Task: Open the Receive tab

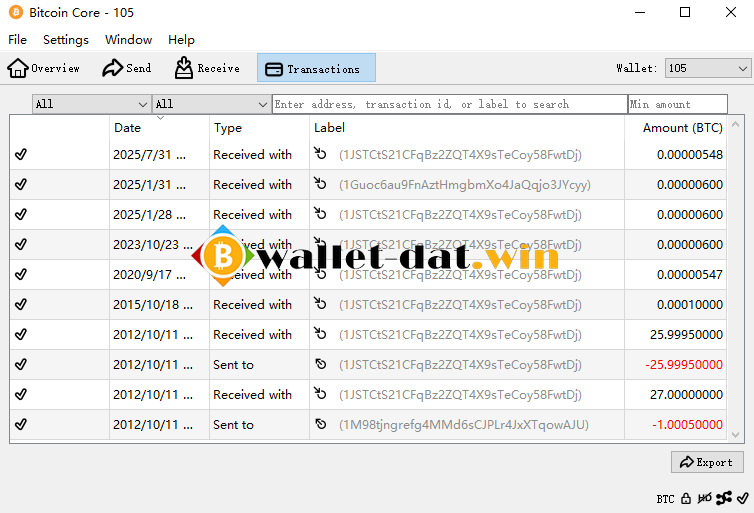Action: click(x=207, y=68)
